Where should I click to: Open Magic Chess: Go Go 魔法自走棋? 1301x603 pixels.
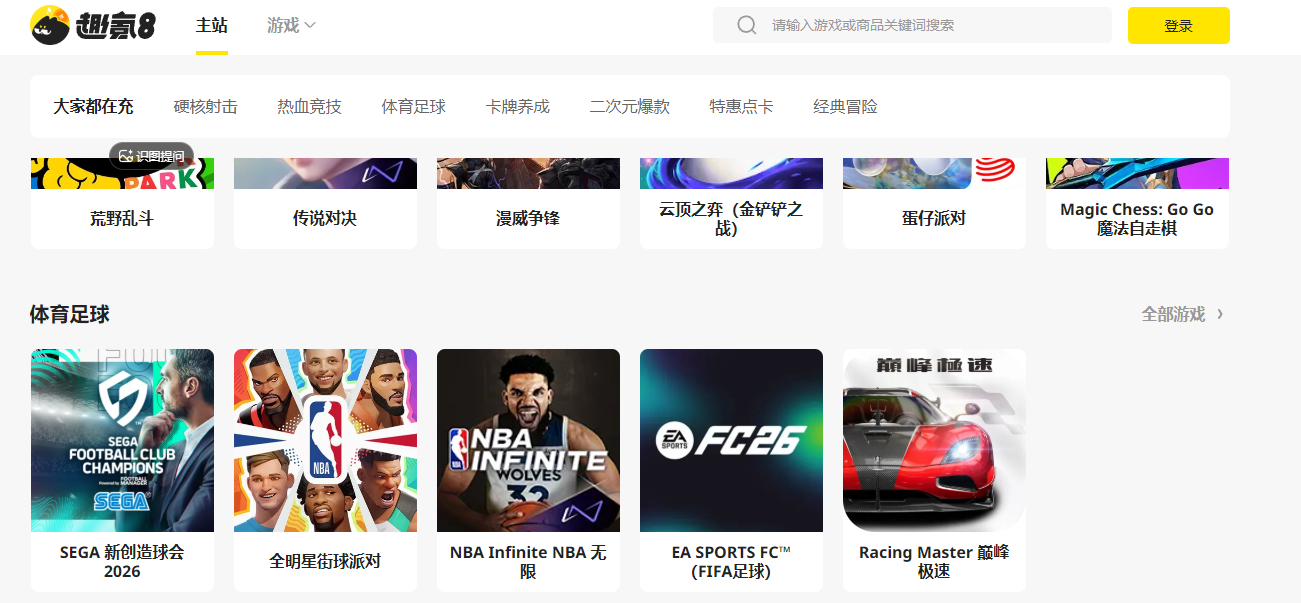point(1137,219)
